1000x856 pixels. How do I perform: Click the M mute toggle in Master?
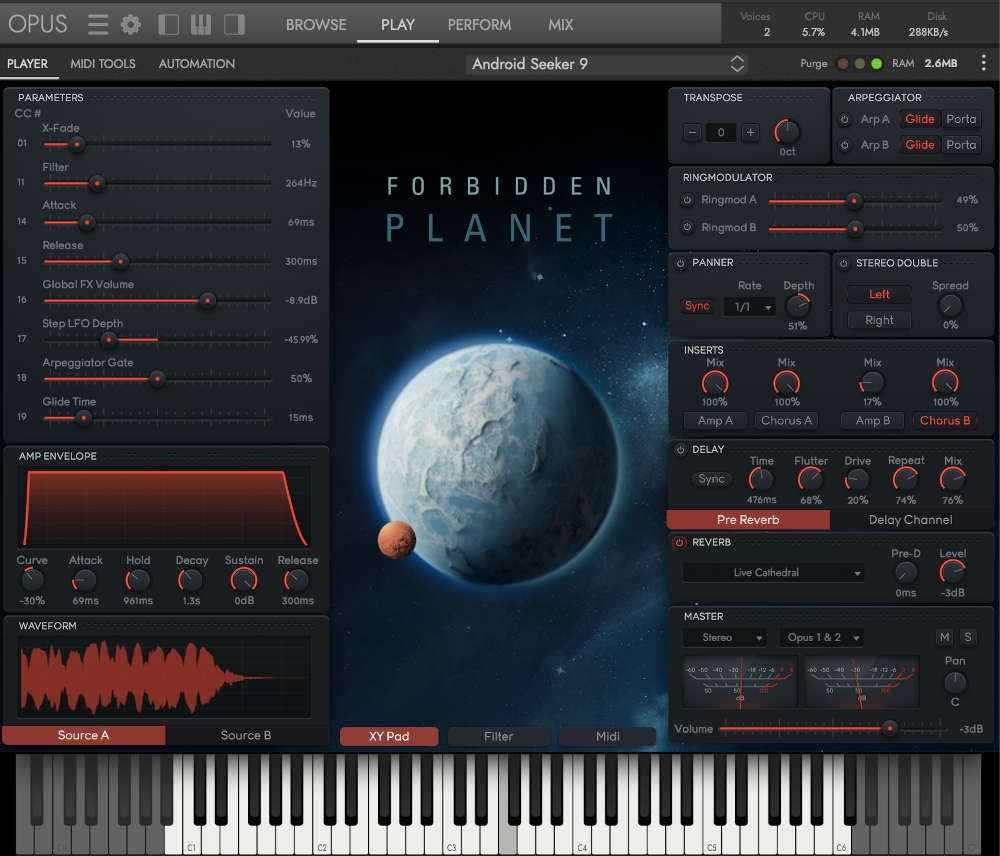tap(944, 637)
